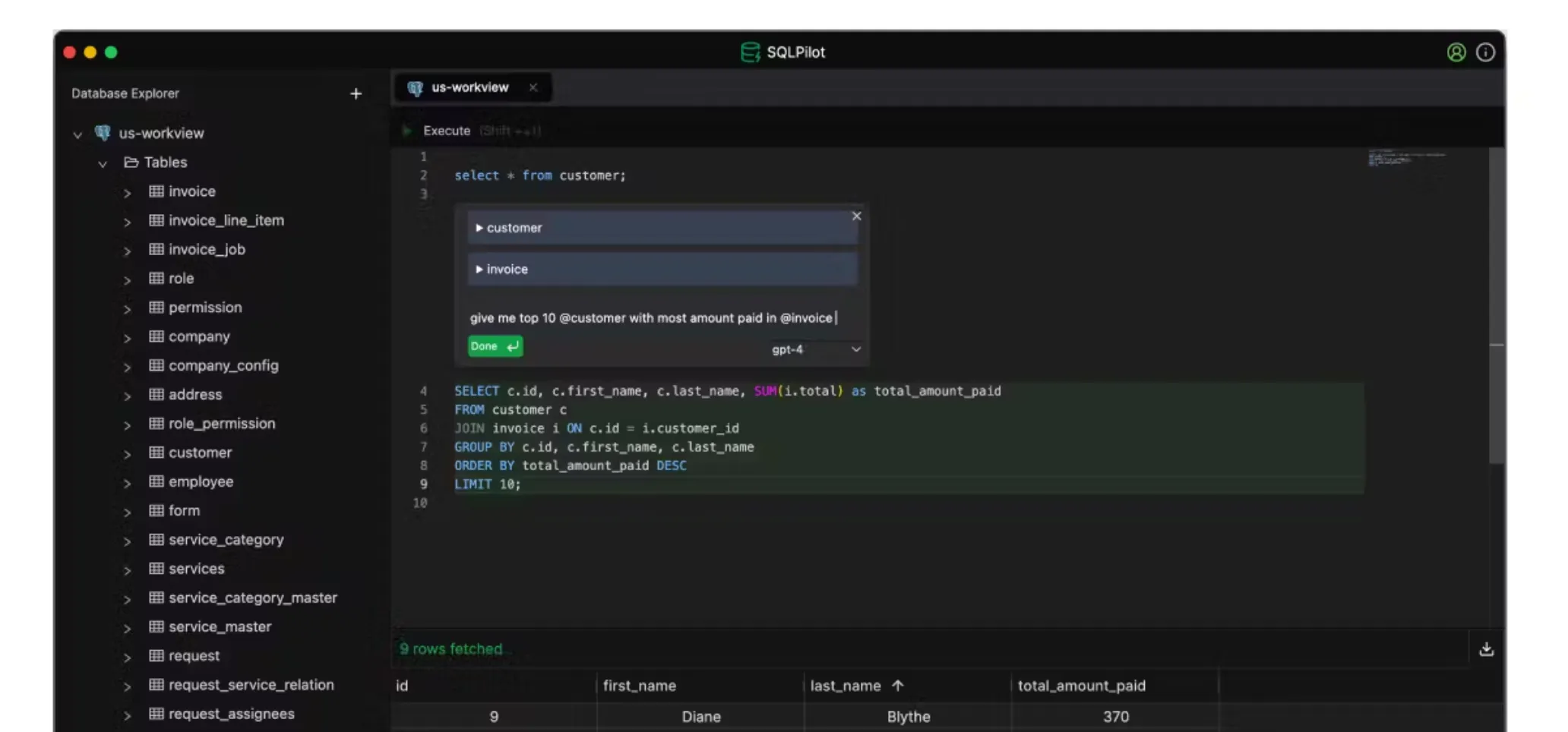
Task: Click the request table icon
Action: tap(156, 655)
